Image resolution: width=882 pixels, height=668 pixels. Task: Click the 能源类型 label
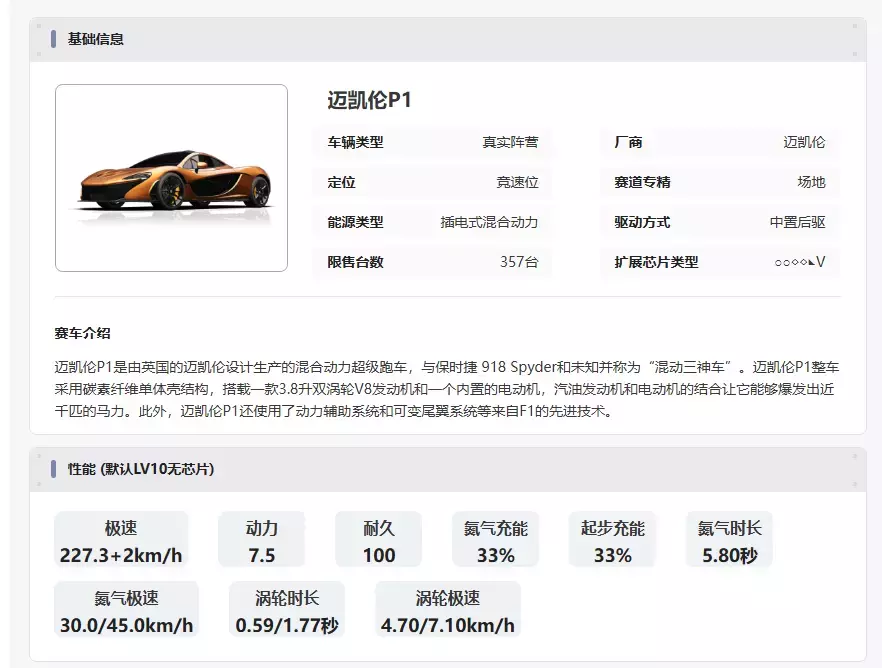[356, 222]
